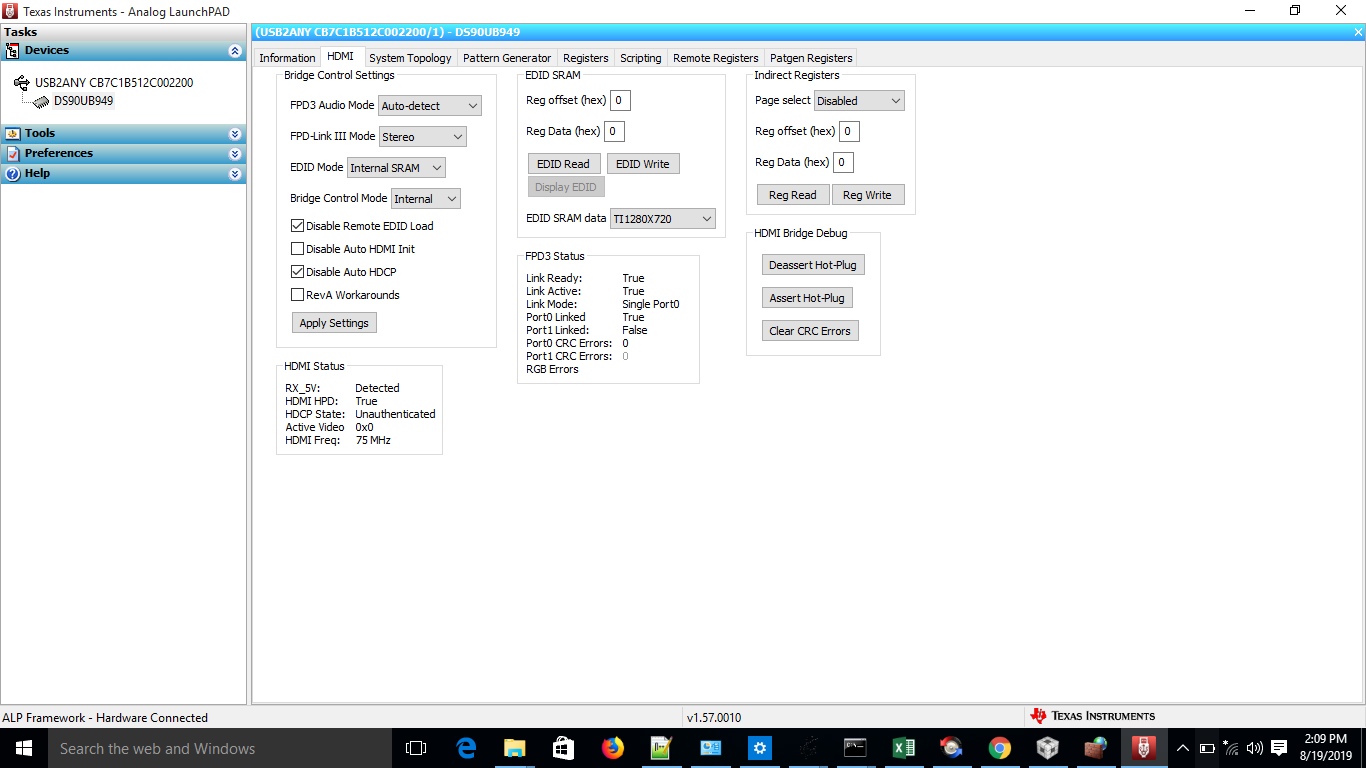1366x768 pixels.
Task: Launch Firefox from the taskbar
Action: pyautogui.click(x=612, y=748)
